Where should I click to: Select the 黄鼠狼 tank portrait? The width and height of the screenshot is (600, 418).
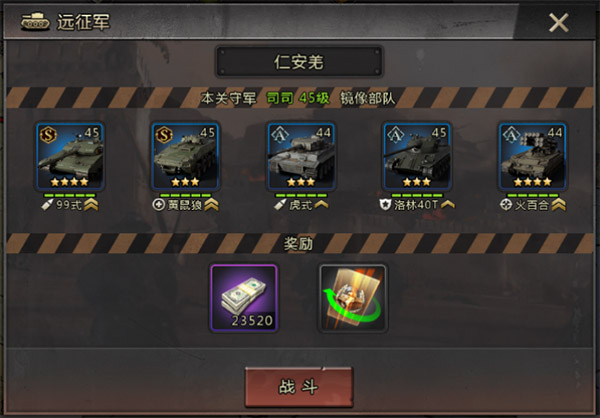(x=186, y=156)
